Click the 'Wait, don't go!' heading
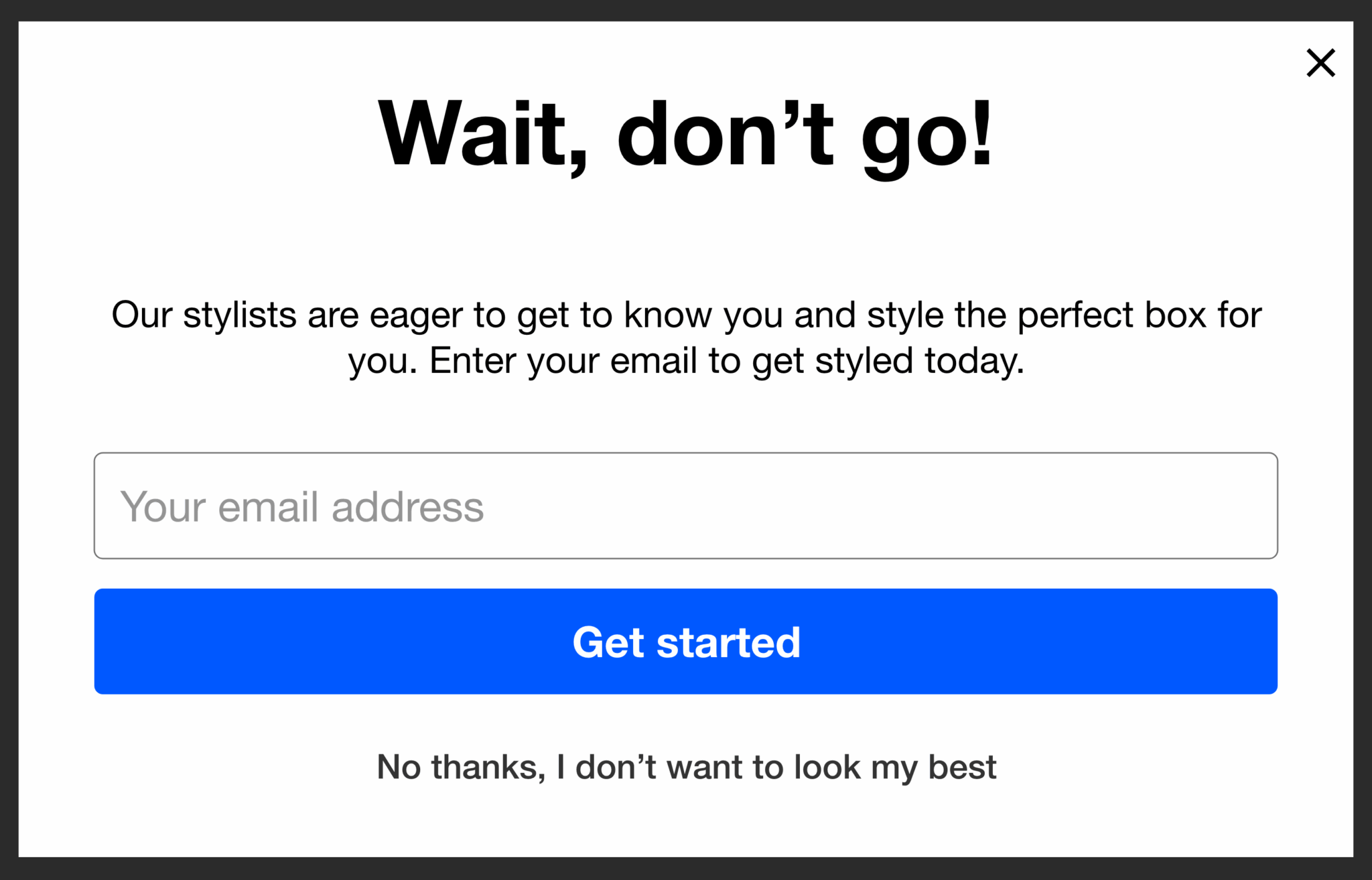 click(x=685, y=133)
